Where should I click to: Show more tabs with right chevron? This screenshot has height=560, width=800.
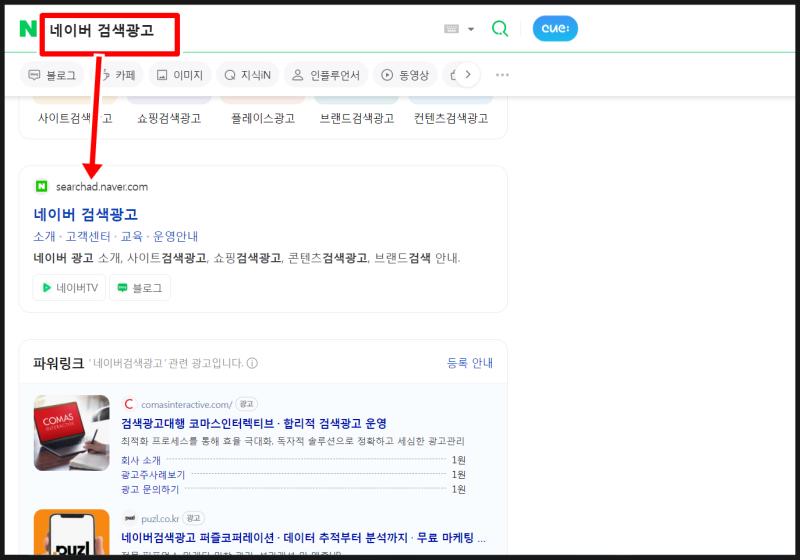coord(467,75)
